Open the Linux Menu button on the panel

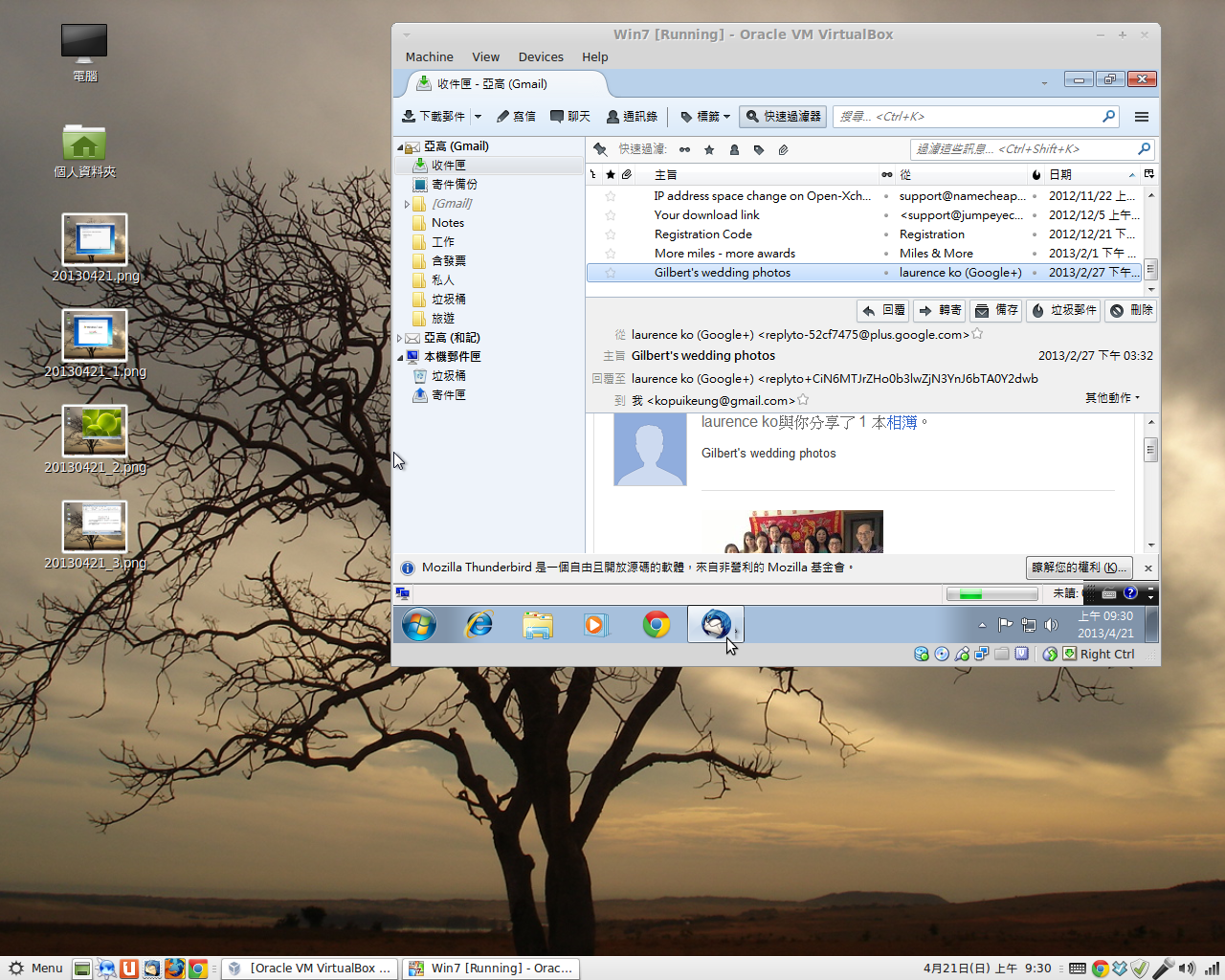click(36, 969)
